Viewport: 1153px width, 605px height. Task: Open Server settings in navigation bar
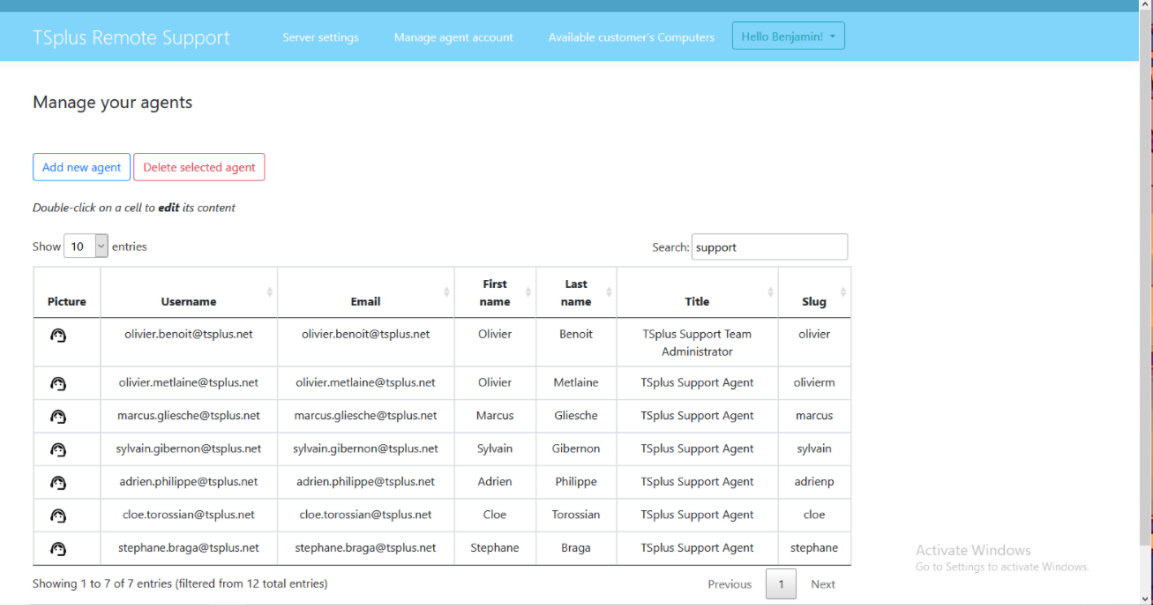tap(320, 37)
